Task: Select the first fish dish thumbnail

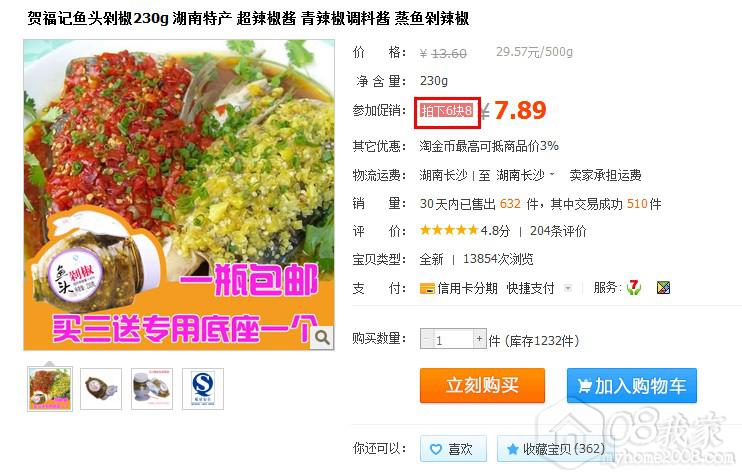Action: (x=50, y=388)
